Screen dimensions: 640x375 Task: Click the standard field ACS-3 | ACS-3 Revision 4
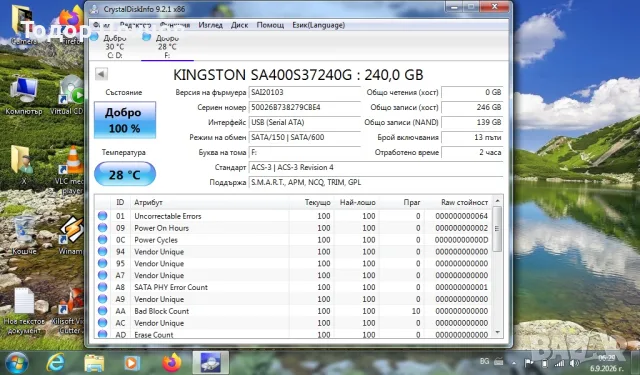376,167
